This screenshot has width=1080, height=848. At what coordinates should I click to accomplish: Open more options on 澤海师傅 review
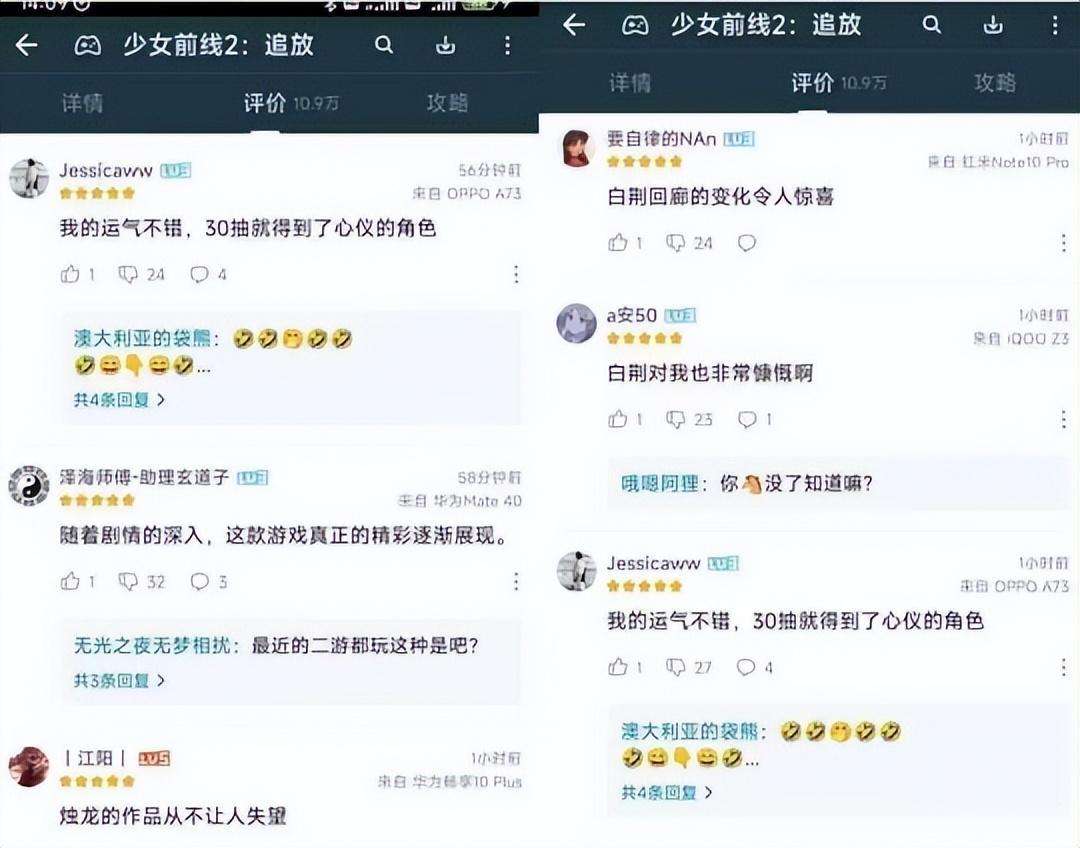coord(516,581)
